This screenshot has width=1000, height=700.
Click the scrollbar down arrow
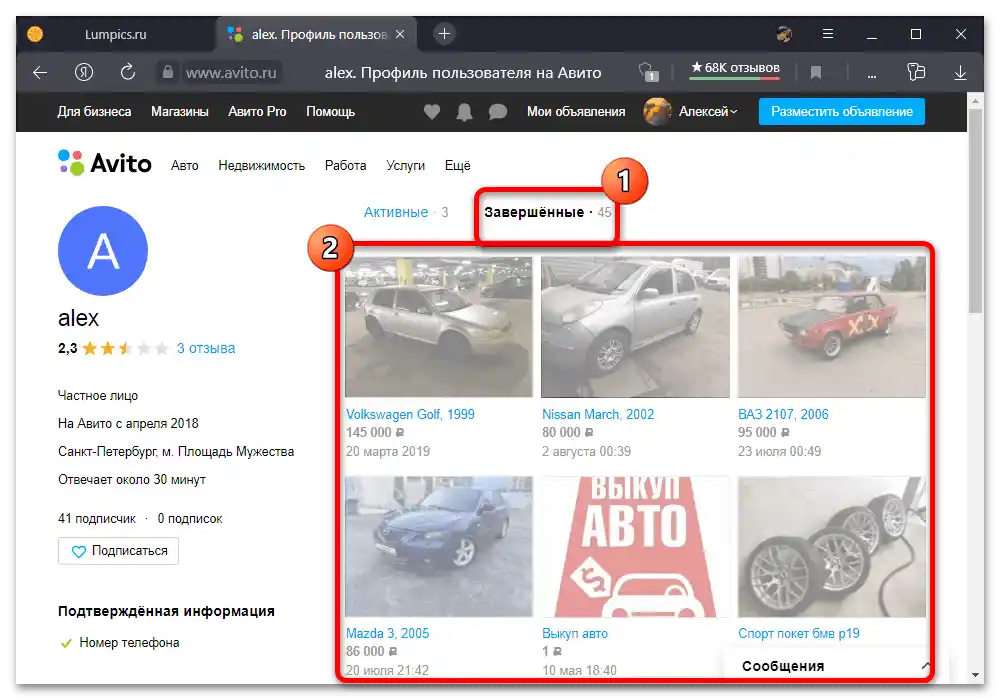click(x=975, y=674)
